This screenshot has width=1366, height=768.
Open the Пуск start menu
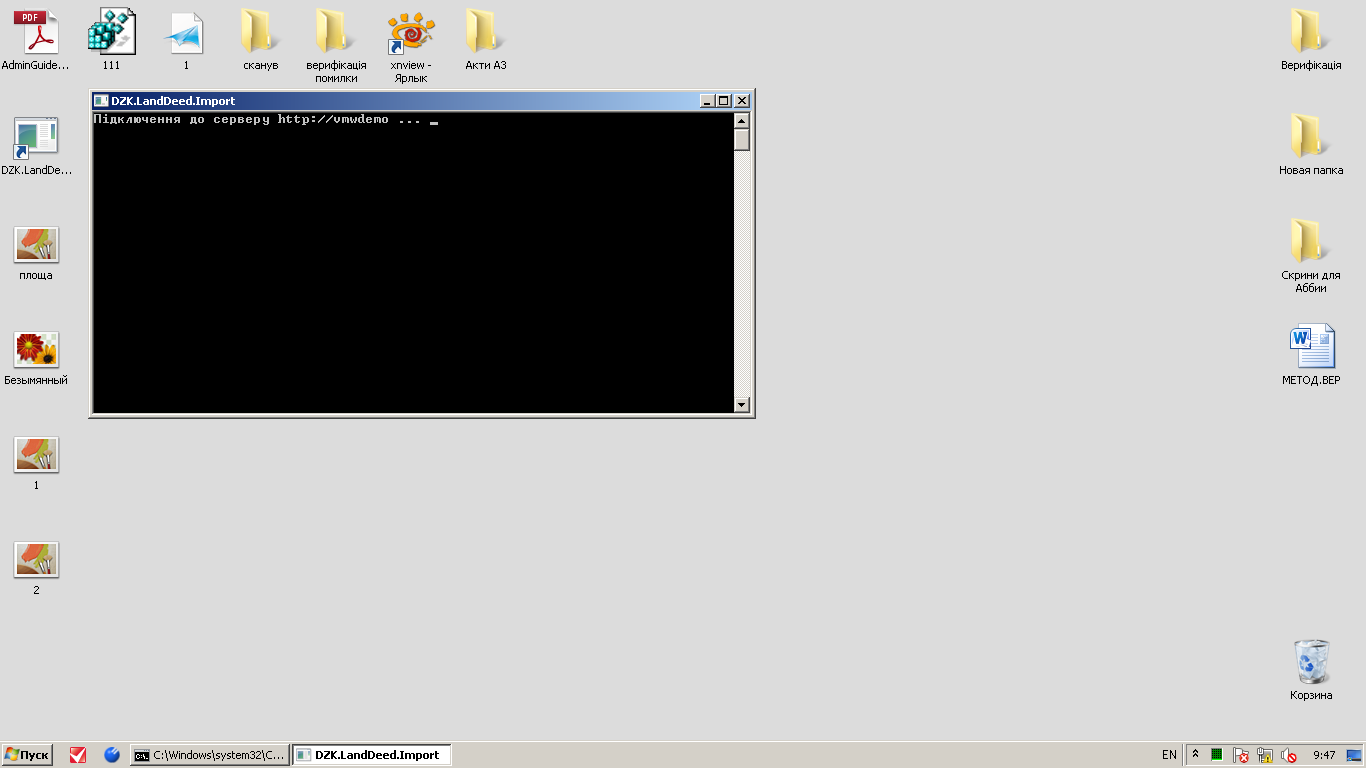tap(27, 755)
